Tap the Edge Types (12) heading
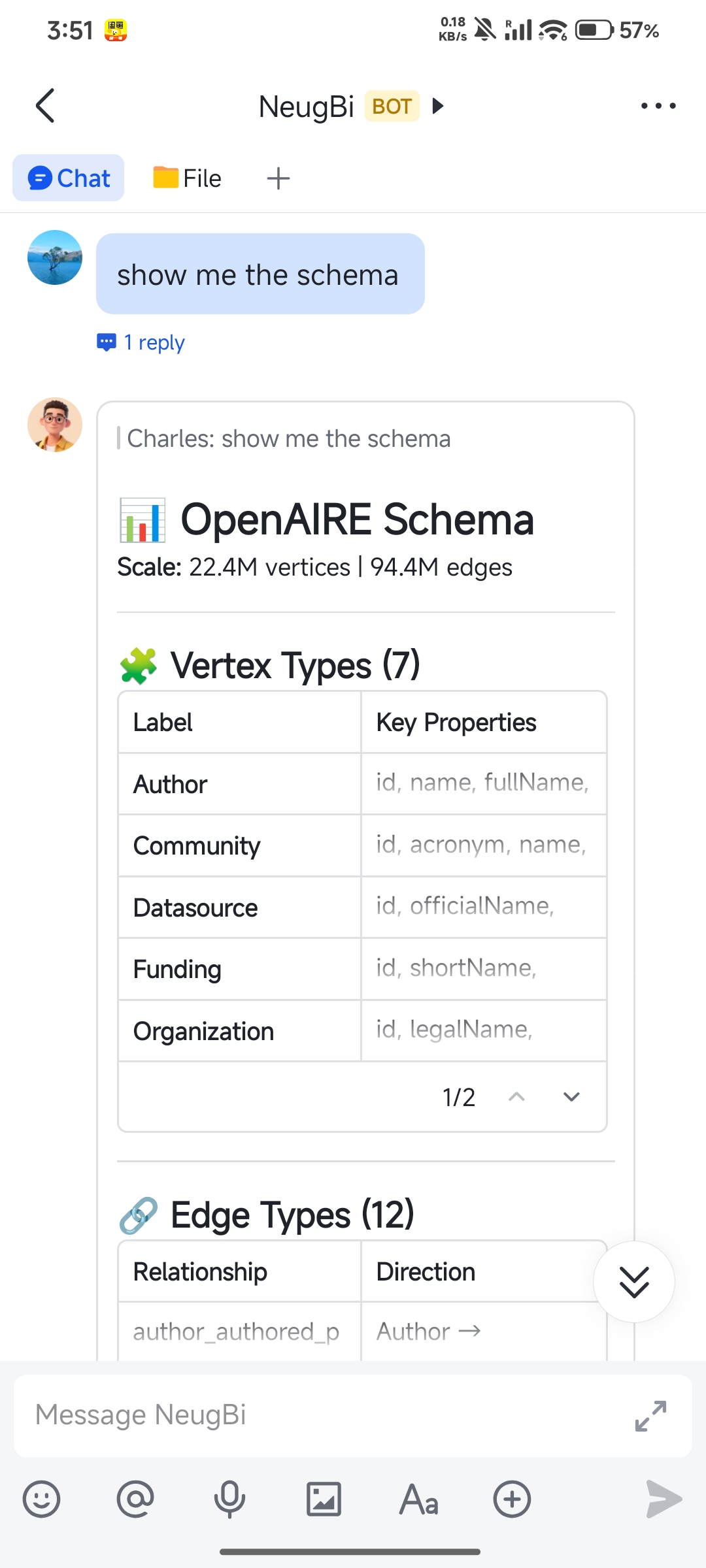This screenshot has height=1568, width=706. (292, 1215)
